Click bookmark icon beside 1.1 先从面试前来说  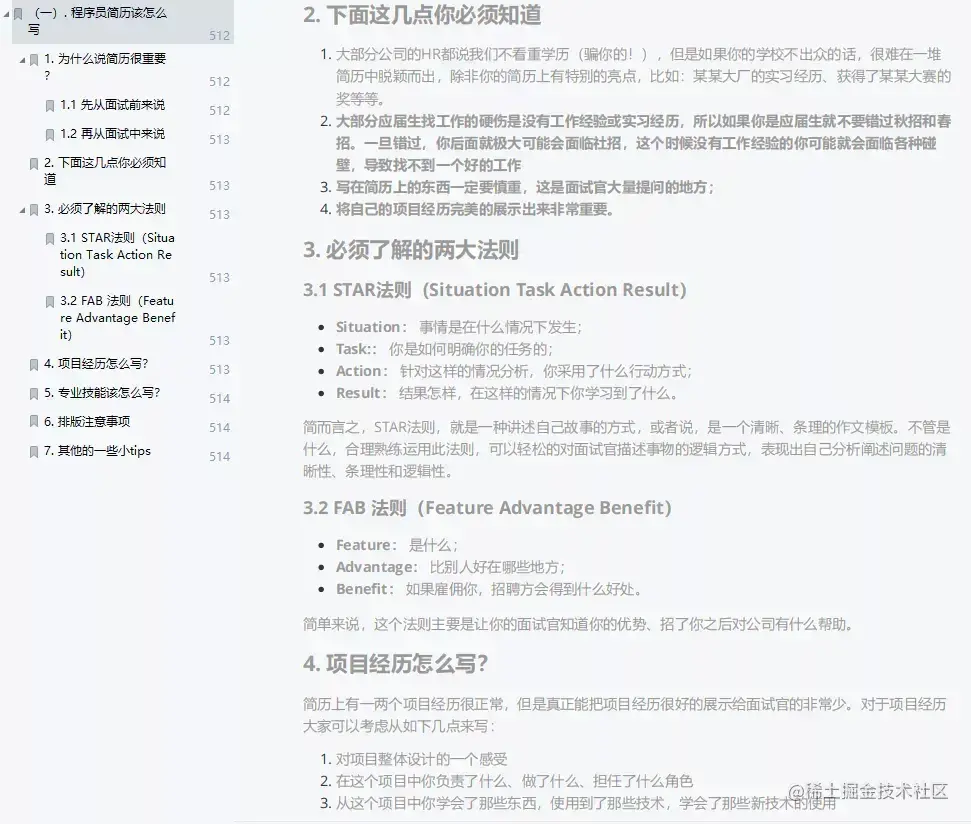click(x=50, y=106)
